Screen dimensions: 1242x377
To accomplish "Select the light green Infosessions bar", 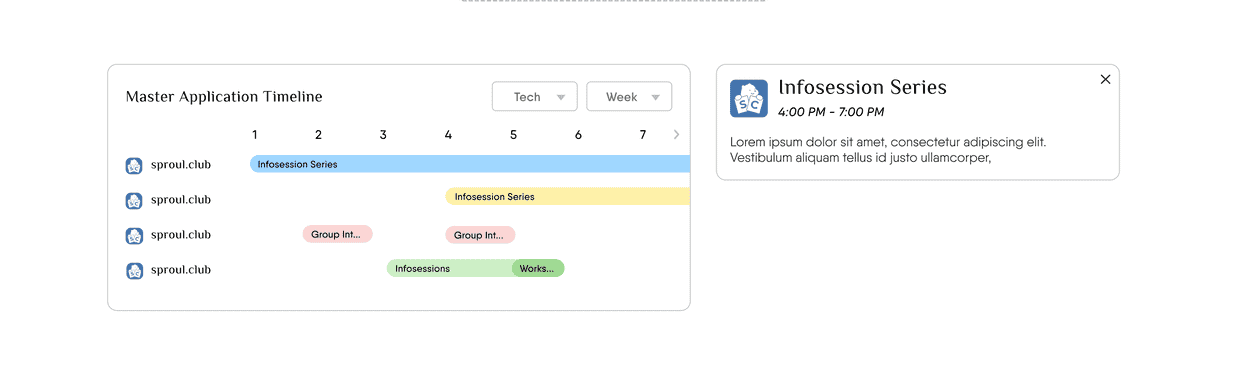I will (x=450, y=268).
